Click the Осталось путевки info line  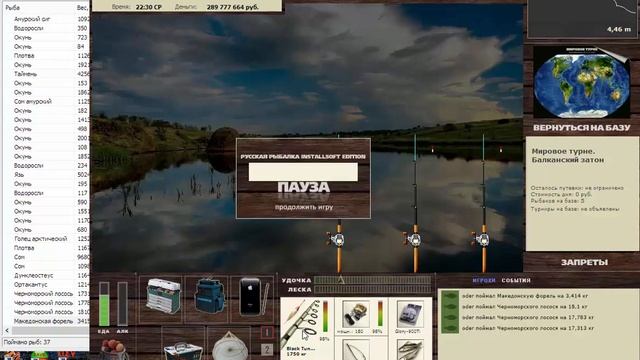tap(577, 188)
